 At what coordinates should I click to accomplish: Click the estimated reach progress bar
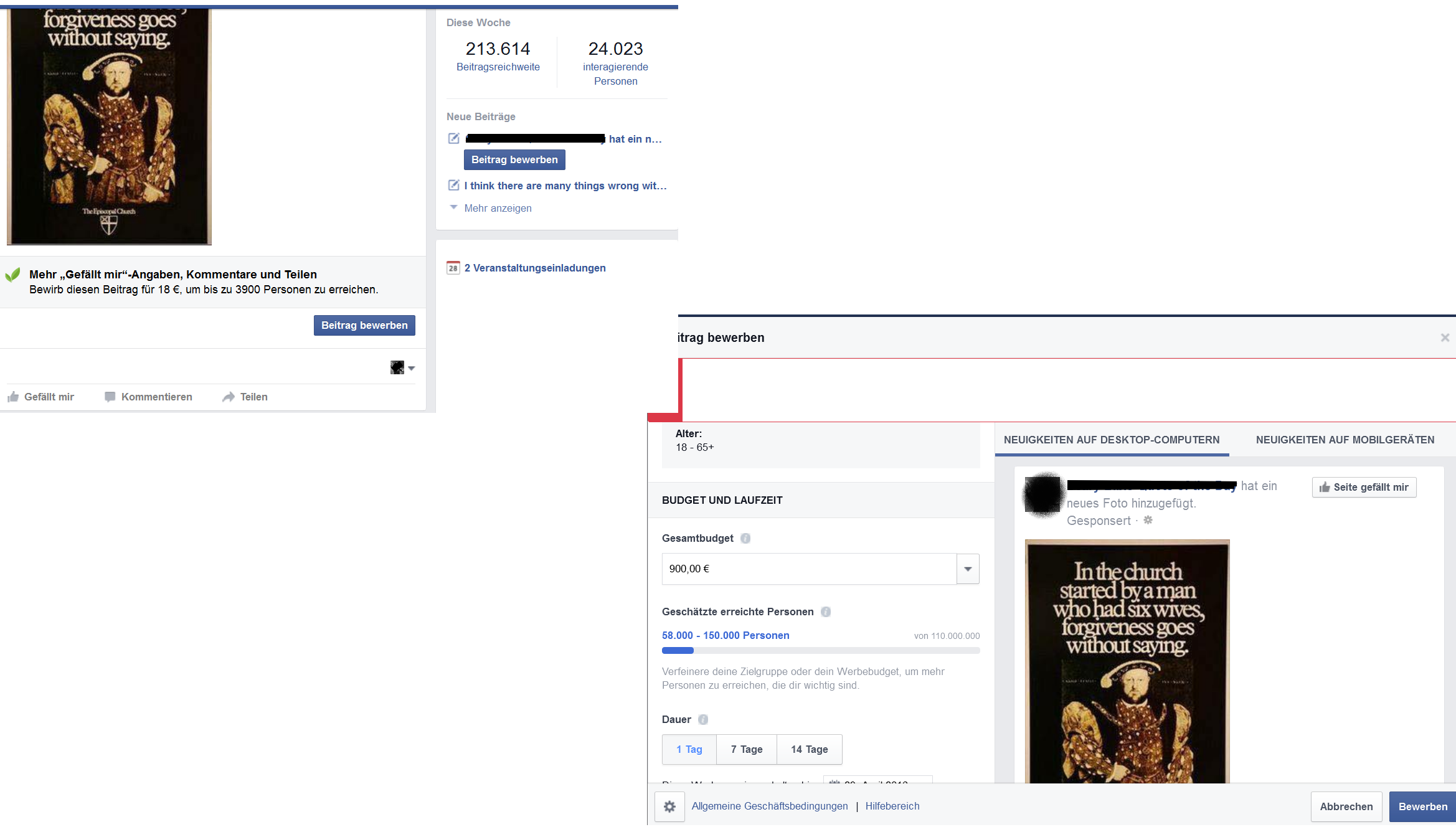[821, 650]
